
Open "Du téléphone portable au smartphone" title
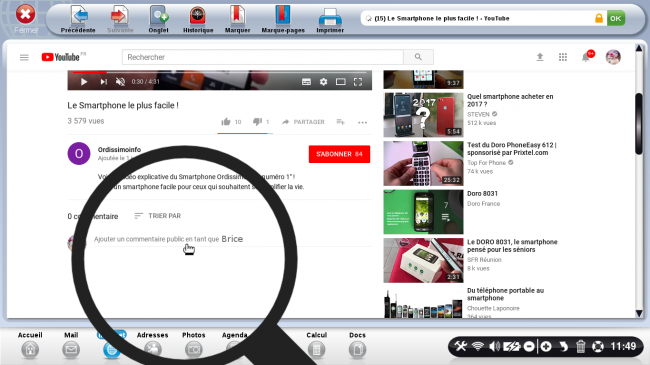point(506,294)
